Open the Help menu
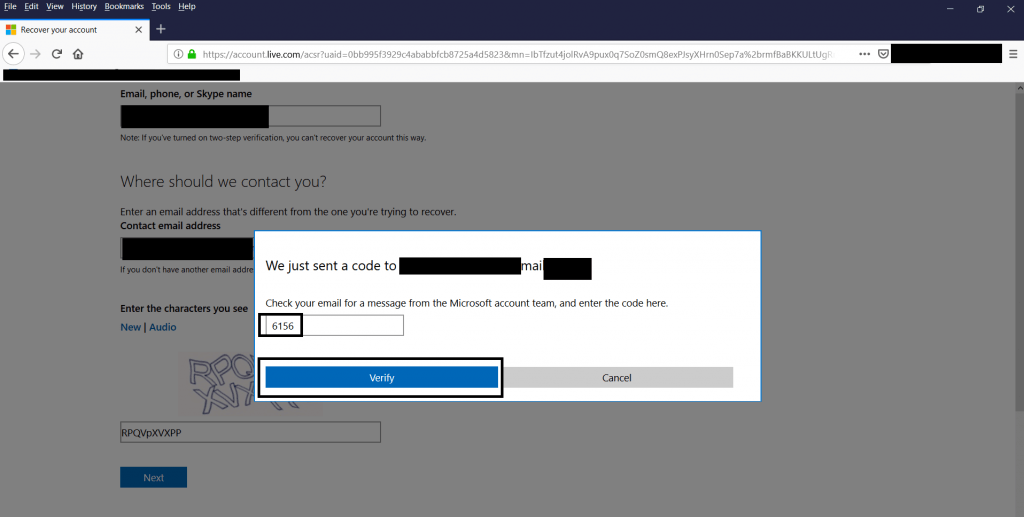This screenshot has width=1024, height=517. (x=187, y=7)
